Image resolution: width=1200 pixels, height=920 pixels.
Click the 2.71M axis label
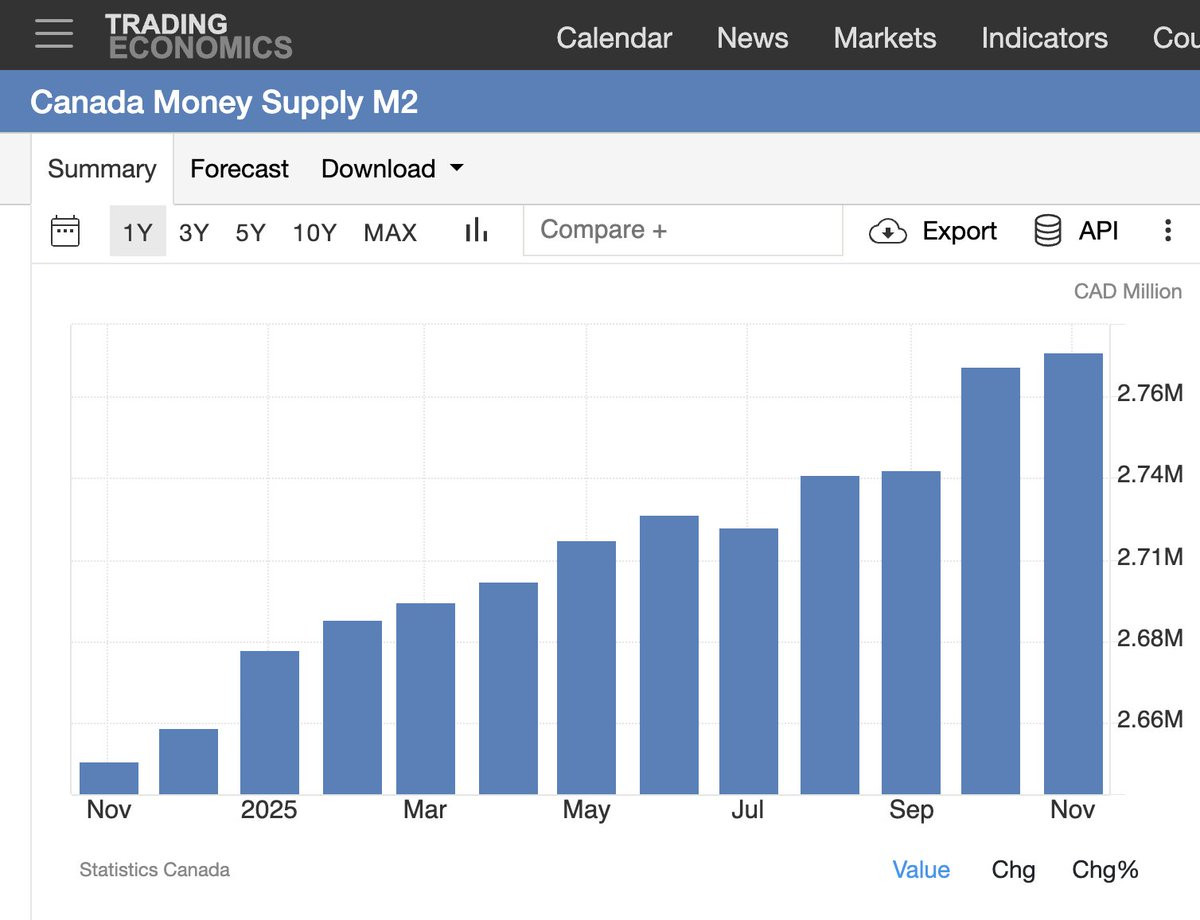1149,556
